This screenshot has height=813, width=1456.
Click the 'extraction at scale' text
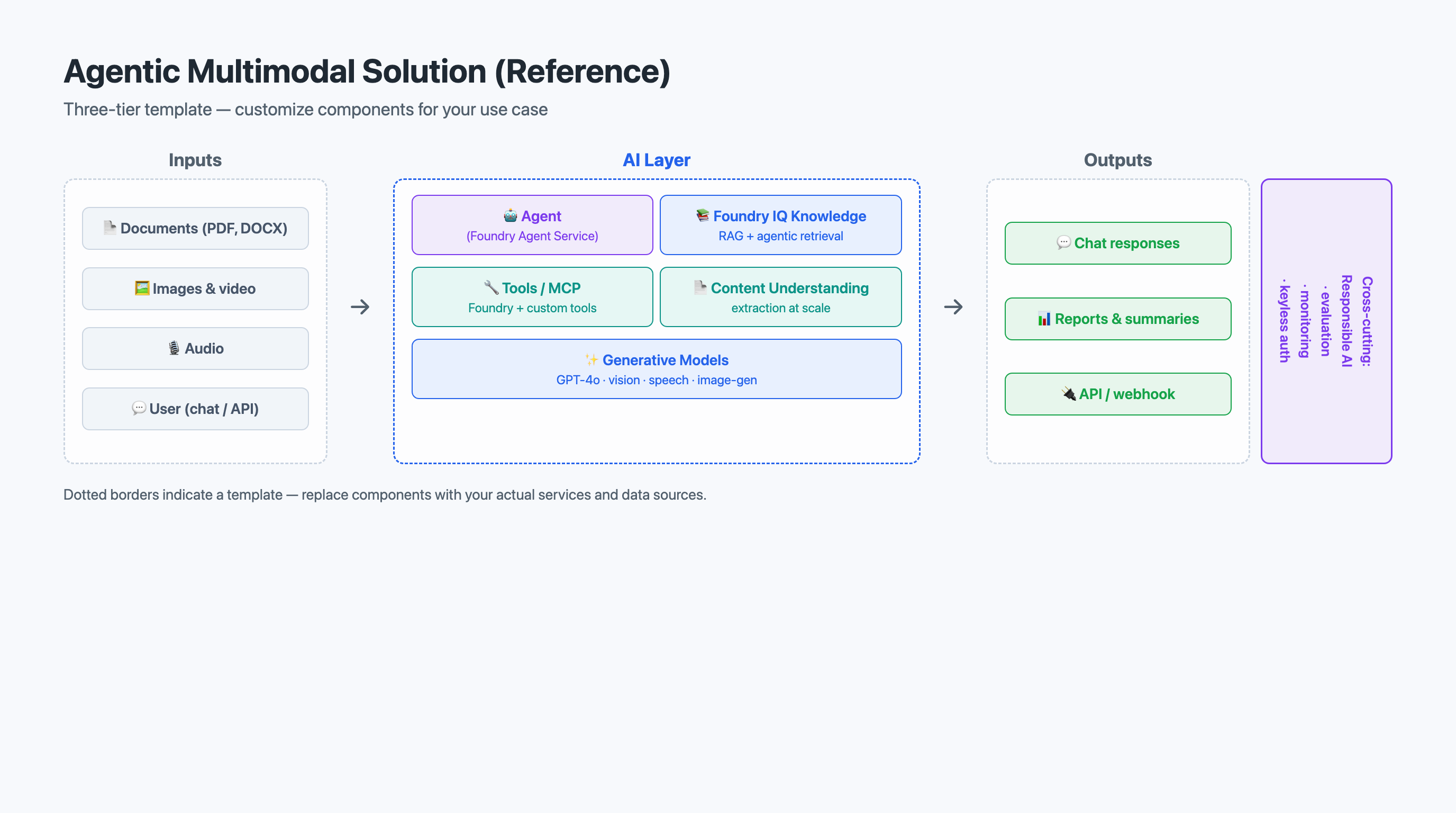tap(780, 308)
